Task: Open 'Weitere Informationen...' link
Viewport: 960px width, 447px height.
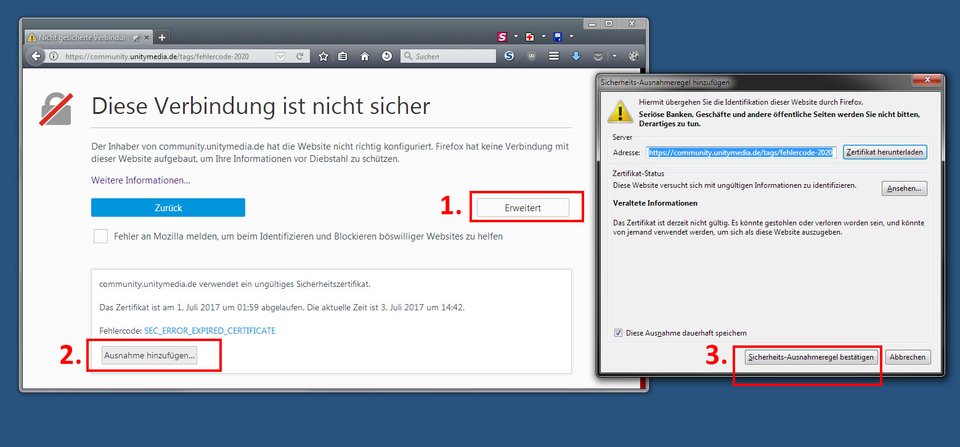Action: 141,181
